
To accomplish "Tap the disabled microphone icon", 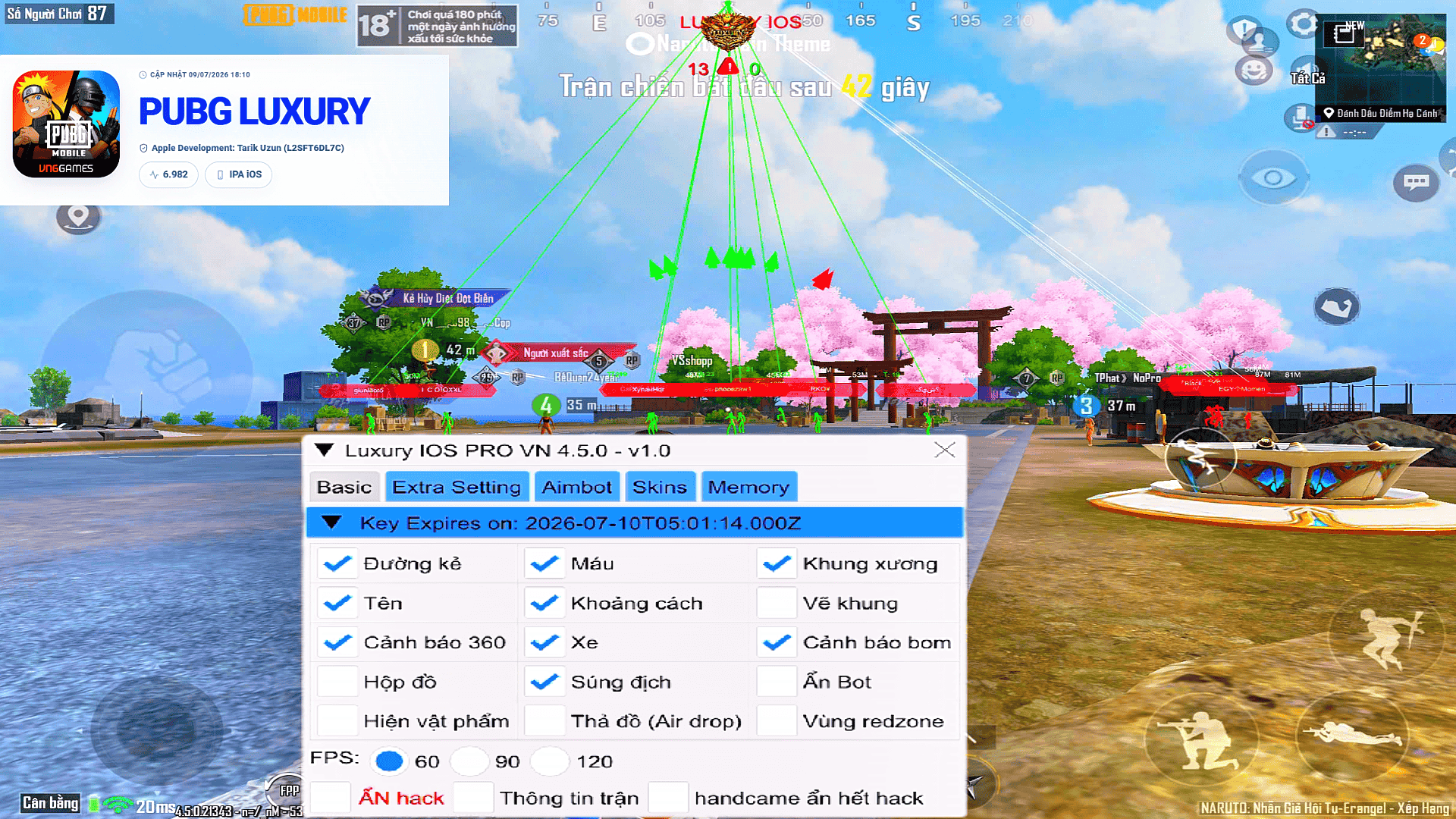I will (1302, 118).
